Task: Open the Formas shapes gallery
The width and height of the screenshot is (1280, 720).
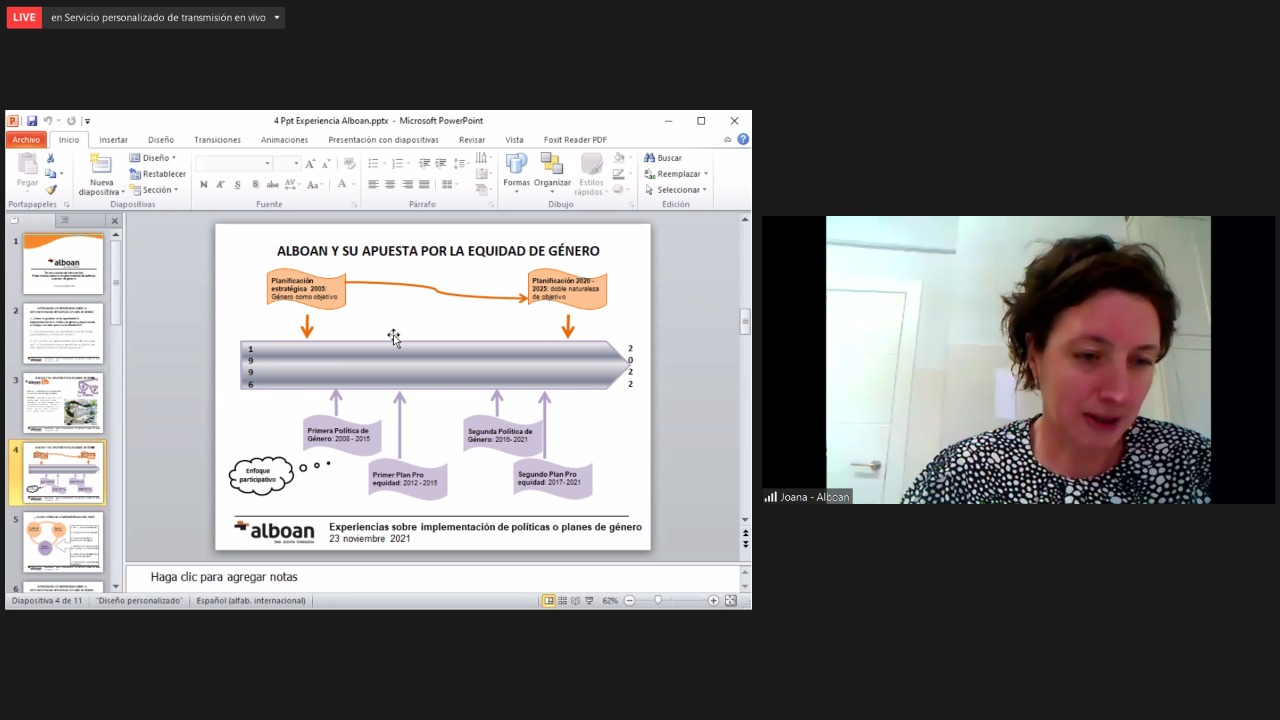Action: point(516,164)
